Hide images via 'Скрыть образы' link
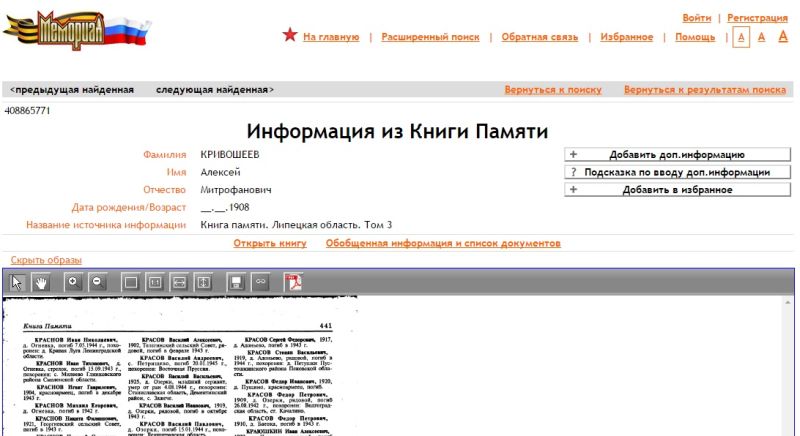 click(x=46, y=260)
